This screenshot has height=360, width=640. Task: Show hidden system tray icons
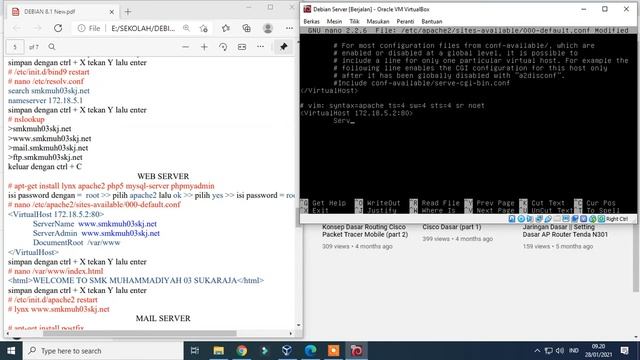click(537, 351)
